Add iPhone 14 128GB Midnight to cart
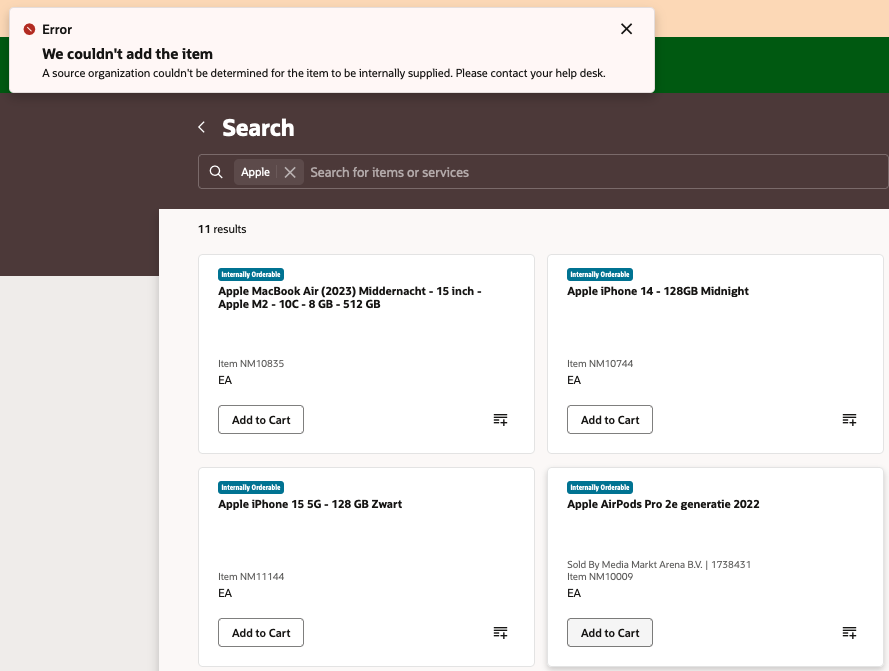 (x=609, y=419)
